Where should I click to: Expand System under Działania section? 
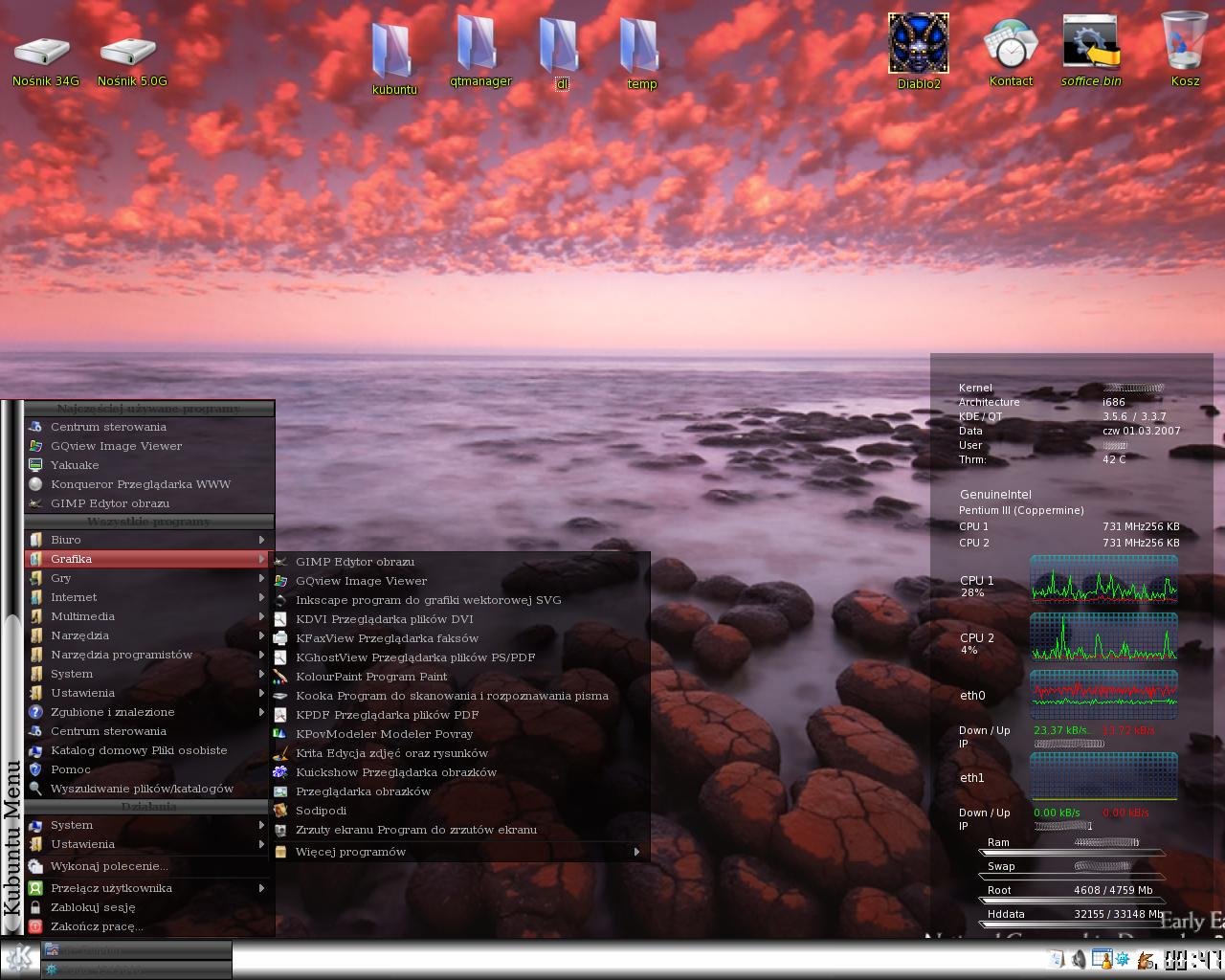coord(147,825)
